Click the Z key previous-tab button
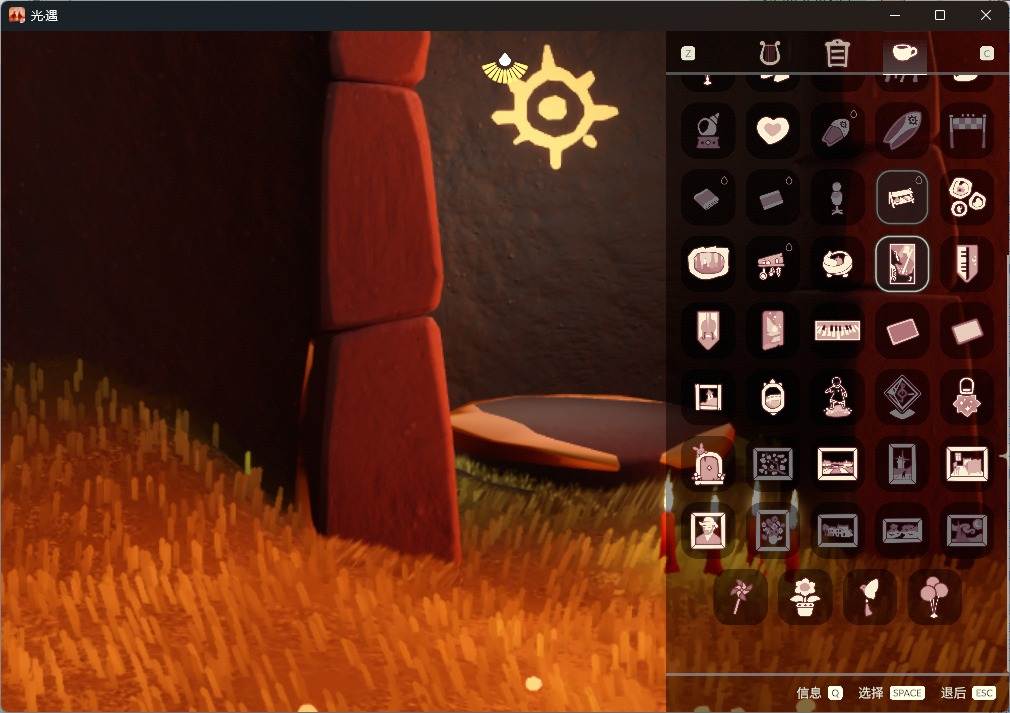The image size is (1010, 713). coord(688,53)
